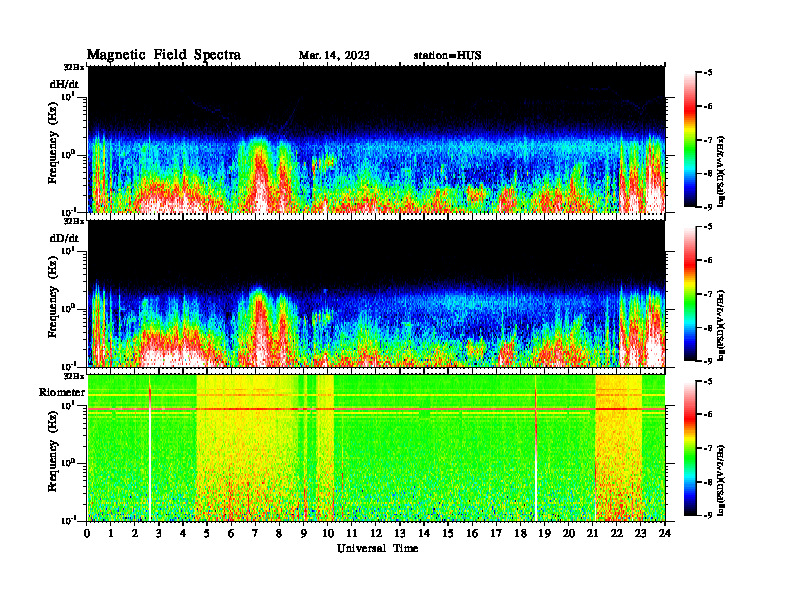The height and width of the screenshot is (612, 792).
Task: Click the "-7" tick on dD/dt color scale
Action: (x=708, y=294)
